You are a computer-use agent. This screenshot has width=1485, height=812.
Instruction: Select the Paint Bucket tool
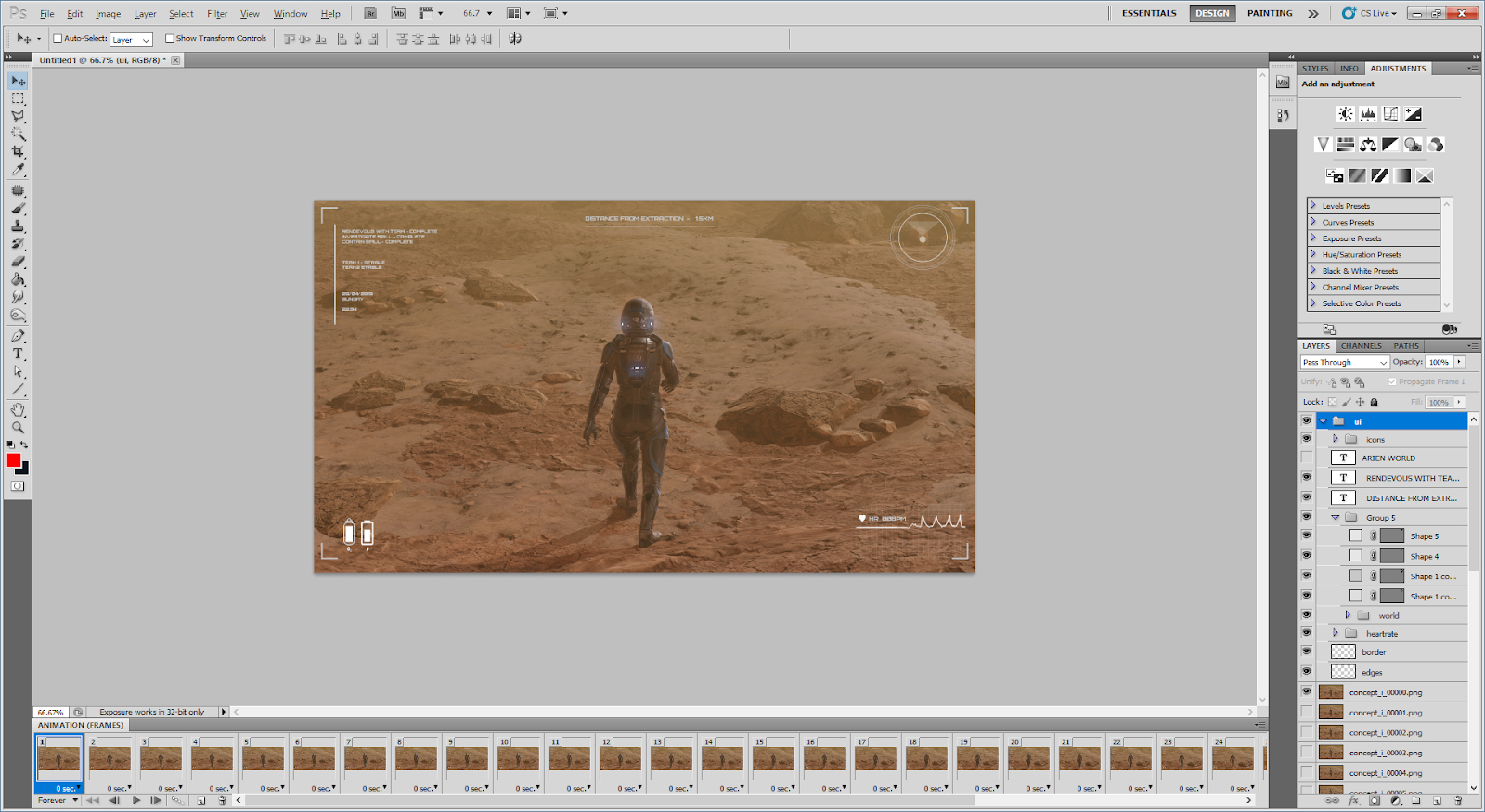(18, 279)
